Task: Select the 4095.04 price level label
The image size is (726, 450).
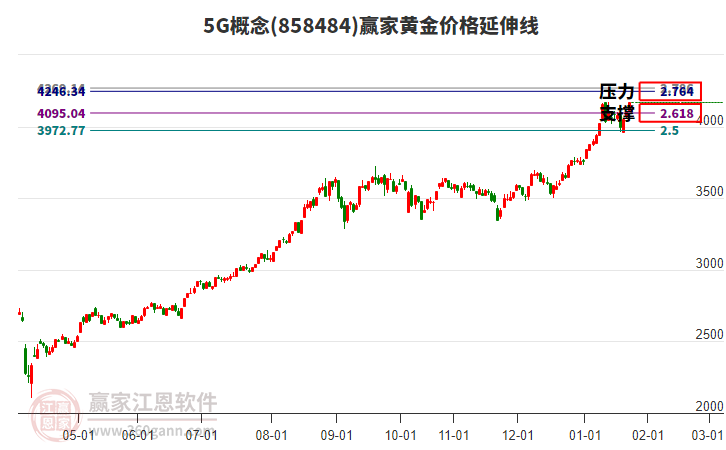Action: point(61,113)
